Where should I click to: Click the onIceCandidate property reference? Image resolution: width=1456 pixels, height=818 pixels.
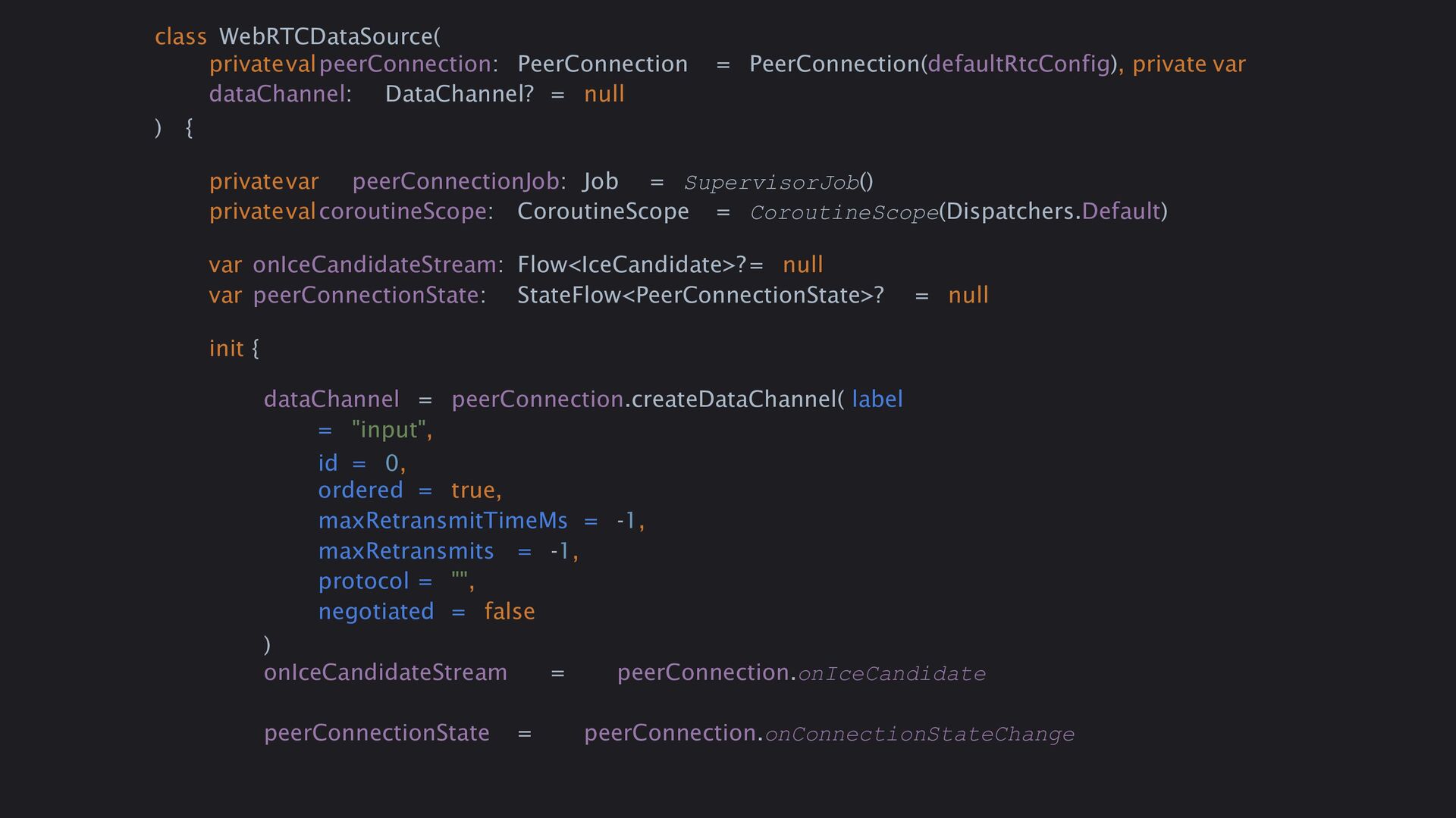tap(892, 674)
